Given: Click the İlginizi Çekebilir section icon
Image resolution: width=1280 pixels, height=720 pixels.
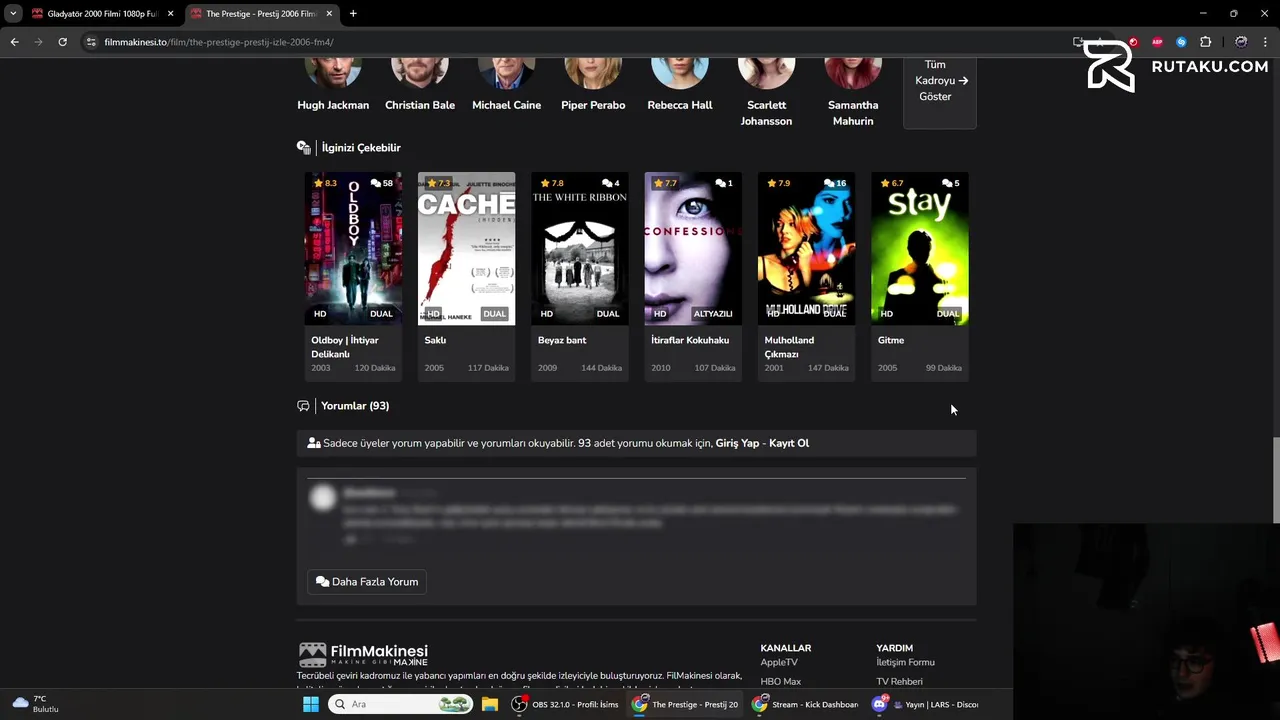Looking at the screenshot, I should coord(304,147).
